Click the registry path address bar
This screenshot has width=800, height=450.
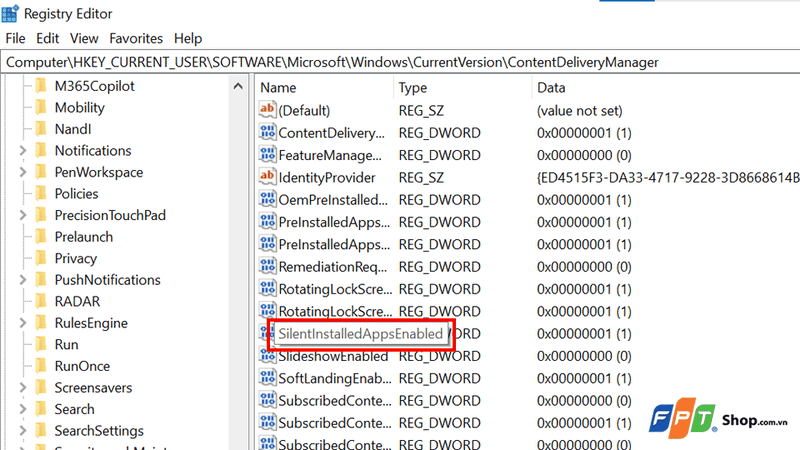click(x=400, y=62)
